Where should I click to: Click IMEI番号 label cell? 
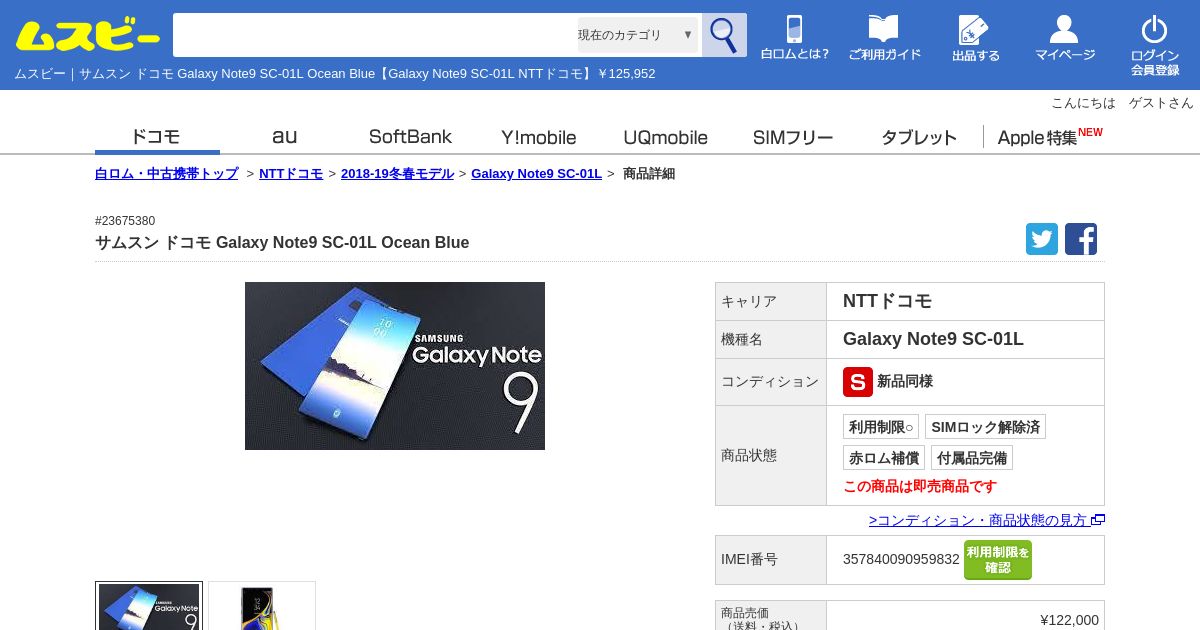(771, 560)
